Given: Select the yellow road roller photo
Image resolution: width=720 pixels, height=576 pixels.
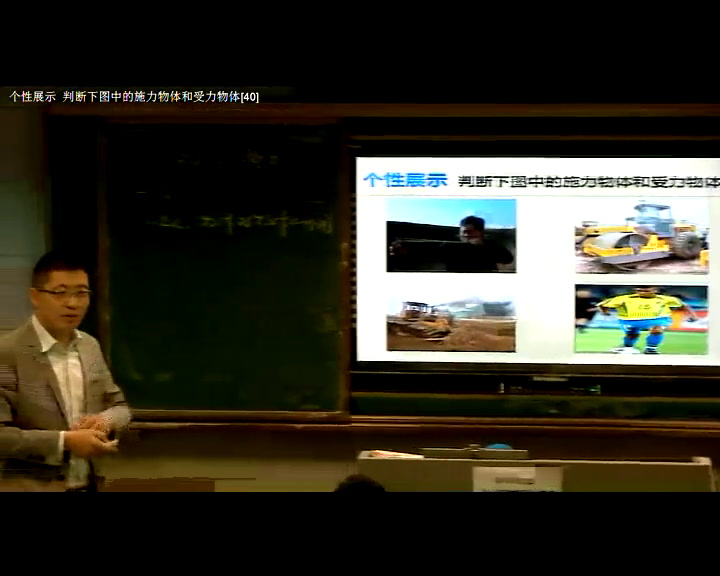Looking at the screenshot, I should click(641, 238).
